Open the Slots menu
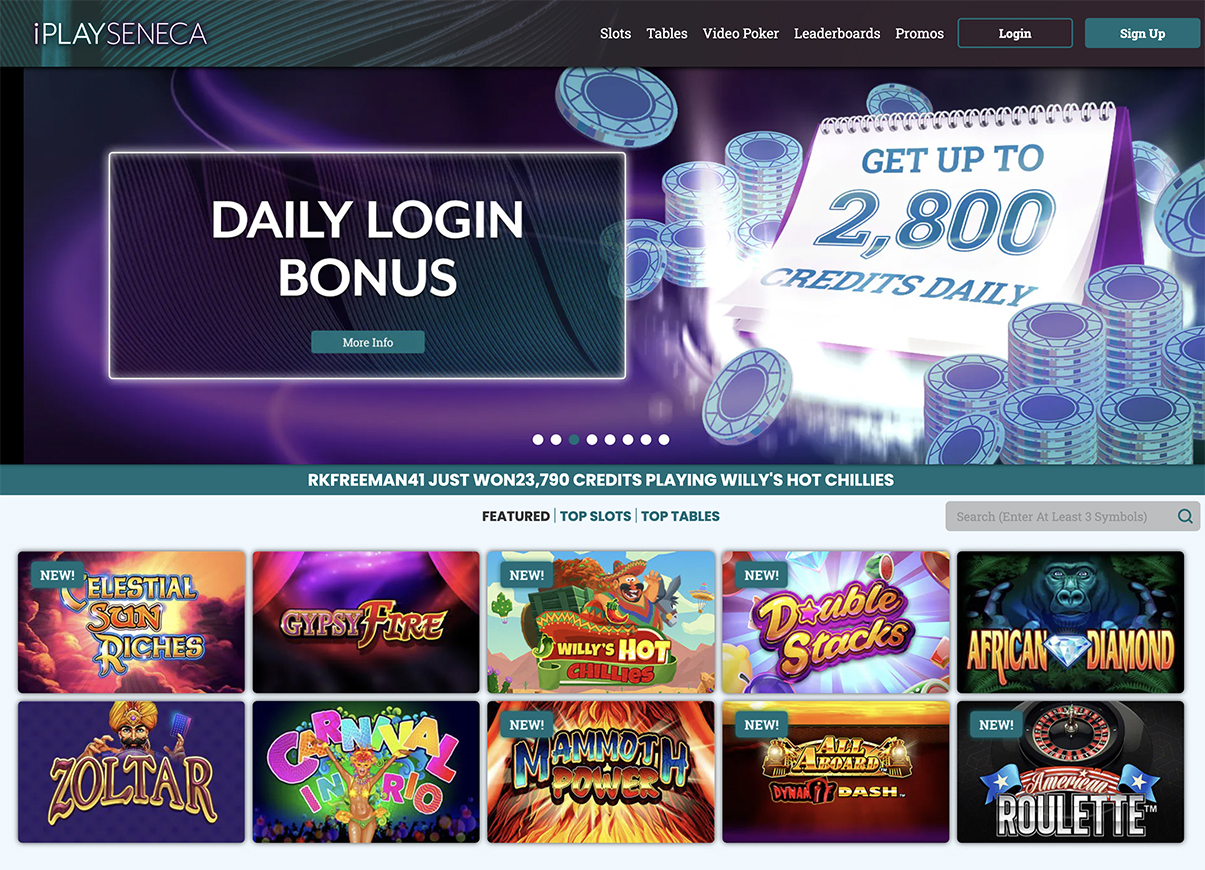1205x870 pixels. click(615, 33)
